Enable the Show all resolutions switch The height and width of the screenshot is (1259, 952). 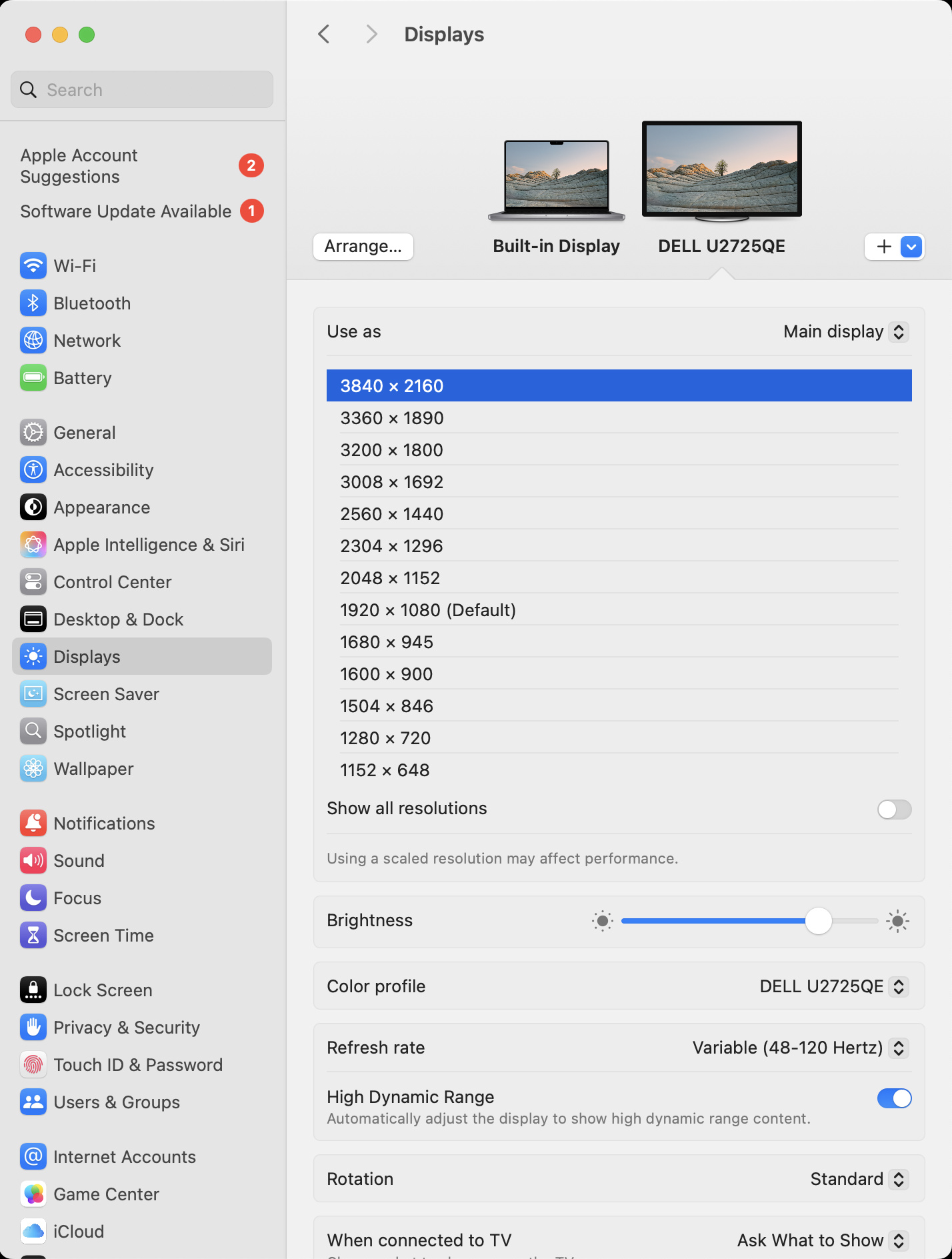894,809
